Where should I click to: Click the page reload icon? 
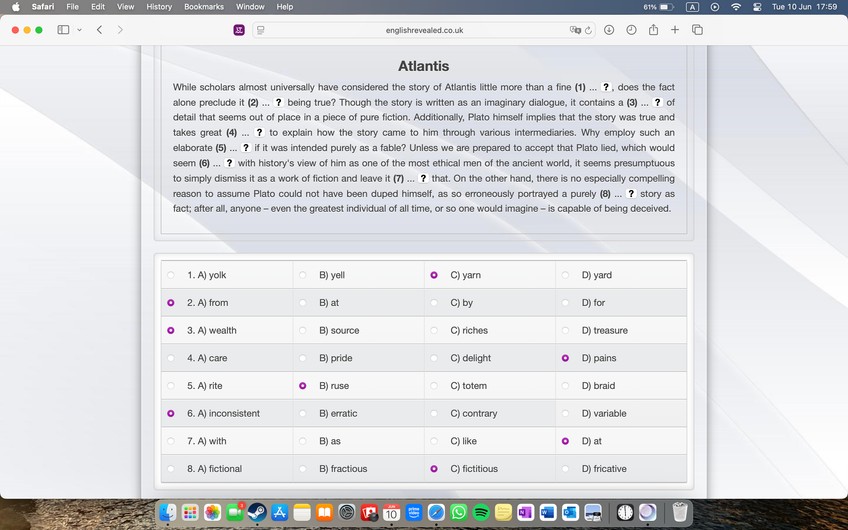(x=589, y=30)
